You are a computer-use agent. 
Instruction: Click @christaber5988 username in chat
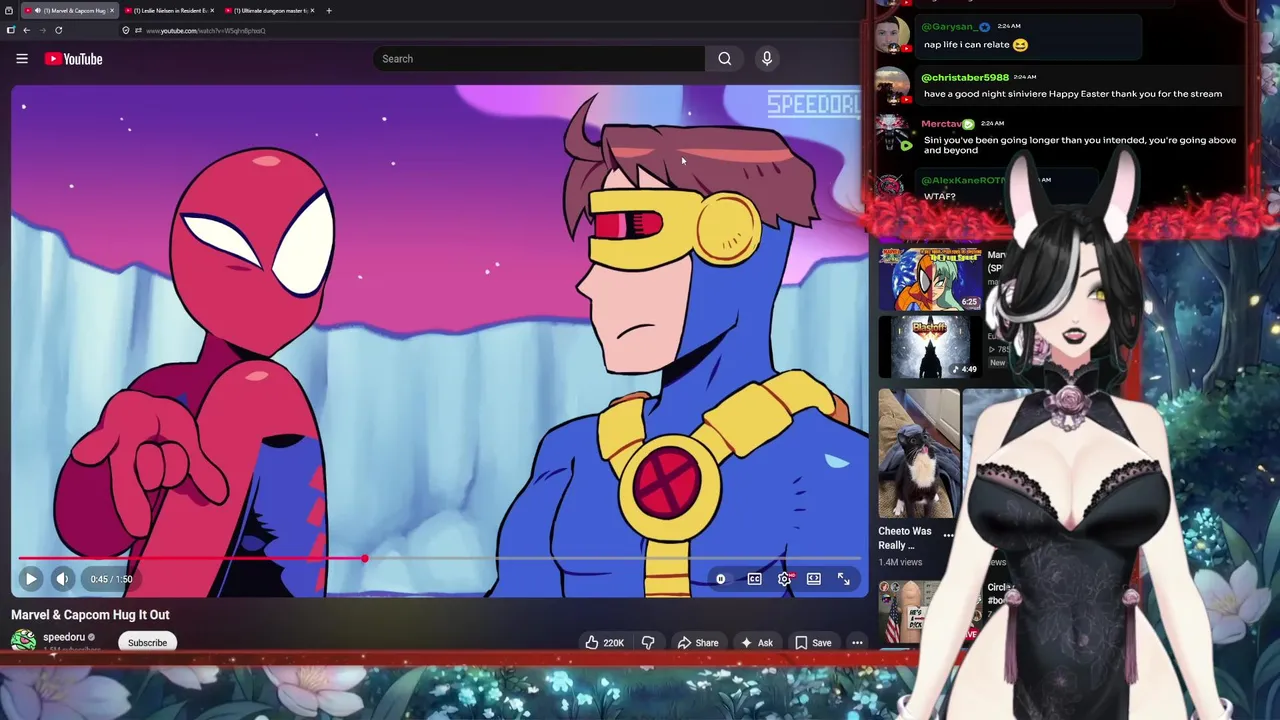tap(965, 77)
